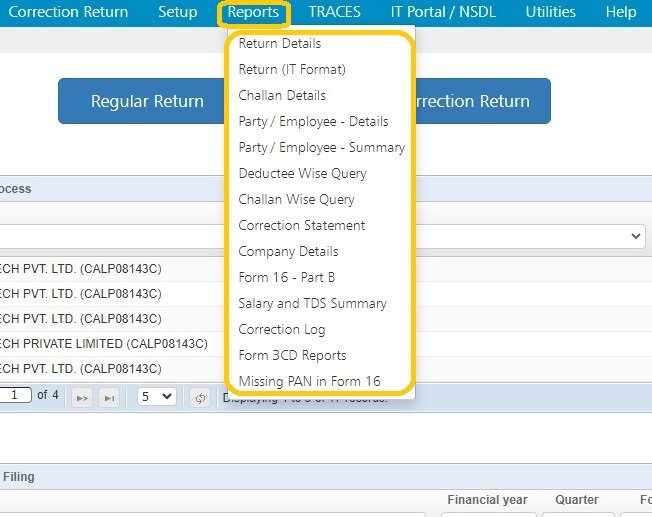The height and width of the screenshot is (517, 652).
Task: Open the Correction Return menu
Action: (68, 12)
